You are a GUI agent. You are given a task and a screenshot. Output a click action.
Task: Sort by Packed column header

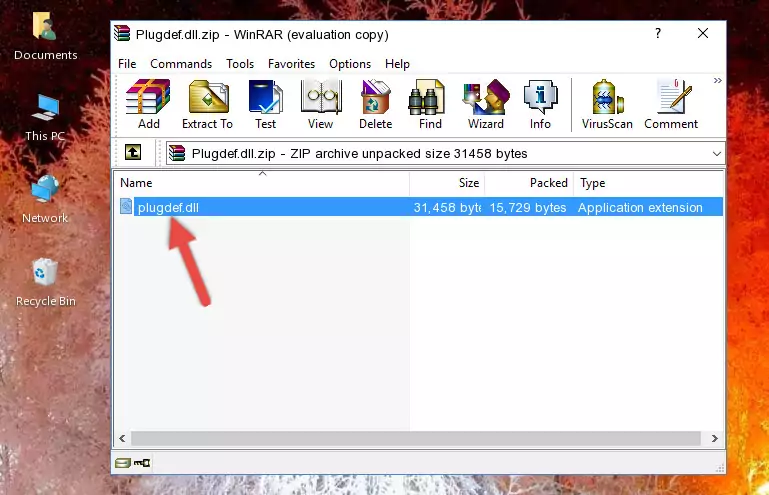(529, 182)
